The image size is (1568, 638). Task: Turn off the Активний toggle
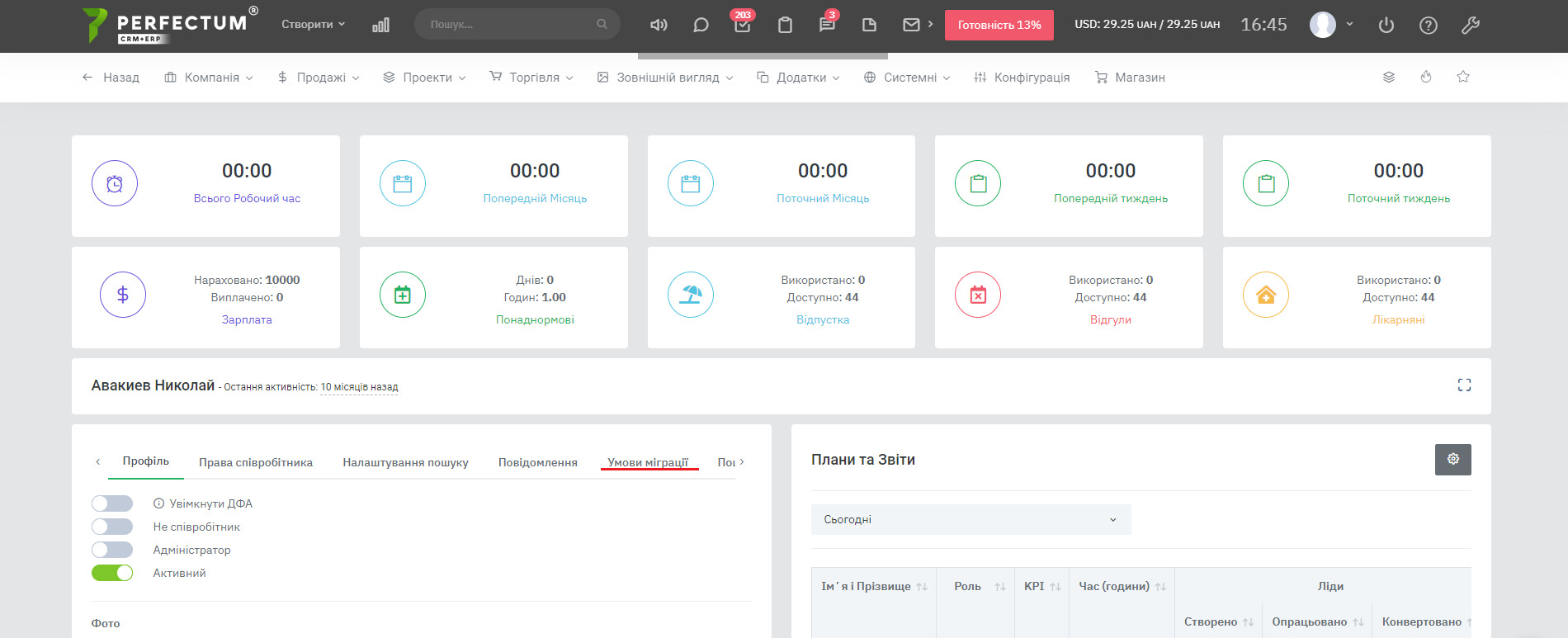(x=112, y=573)
